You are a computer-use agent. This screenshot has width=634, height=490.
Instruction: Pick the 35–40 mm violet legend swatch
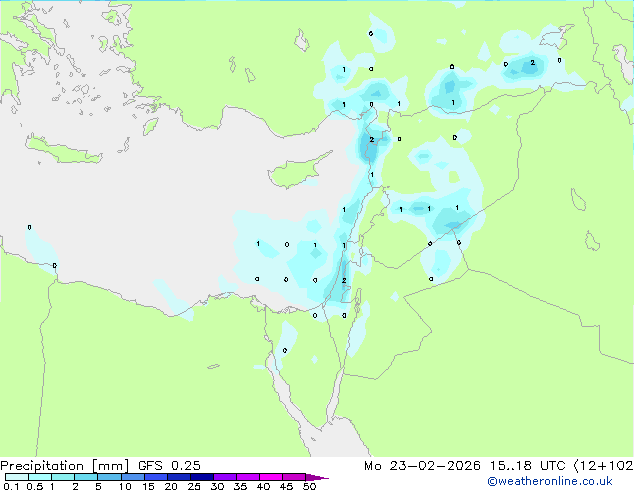[x=247, y=477]
